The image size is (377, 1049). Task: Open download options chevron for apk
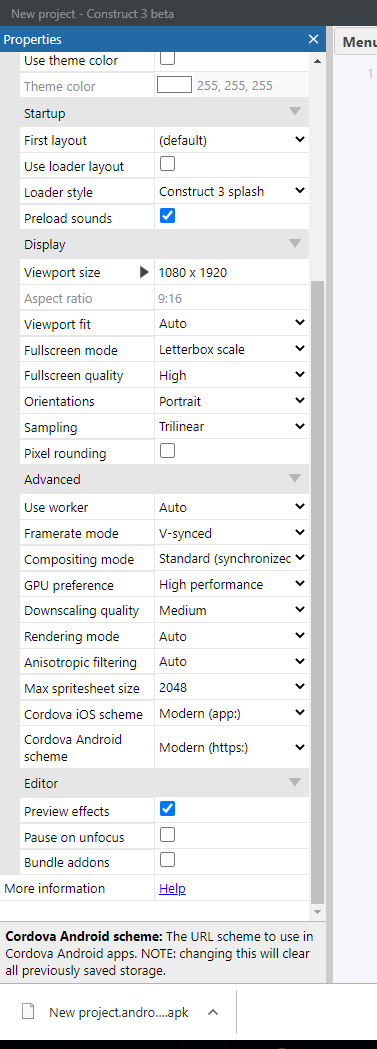point(213,1012)
